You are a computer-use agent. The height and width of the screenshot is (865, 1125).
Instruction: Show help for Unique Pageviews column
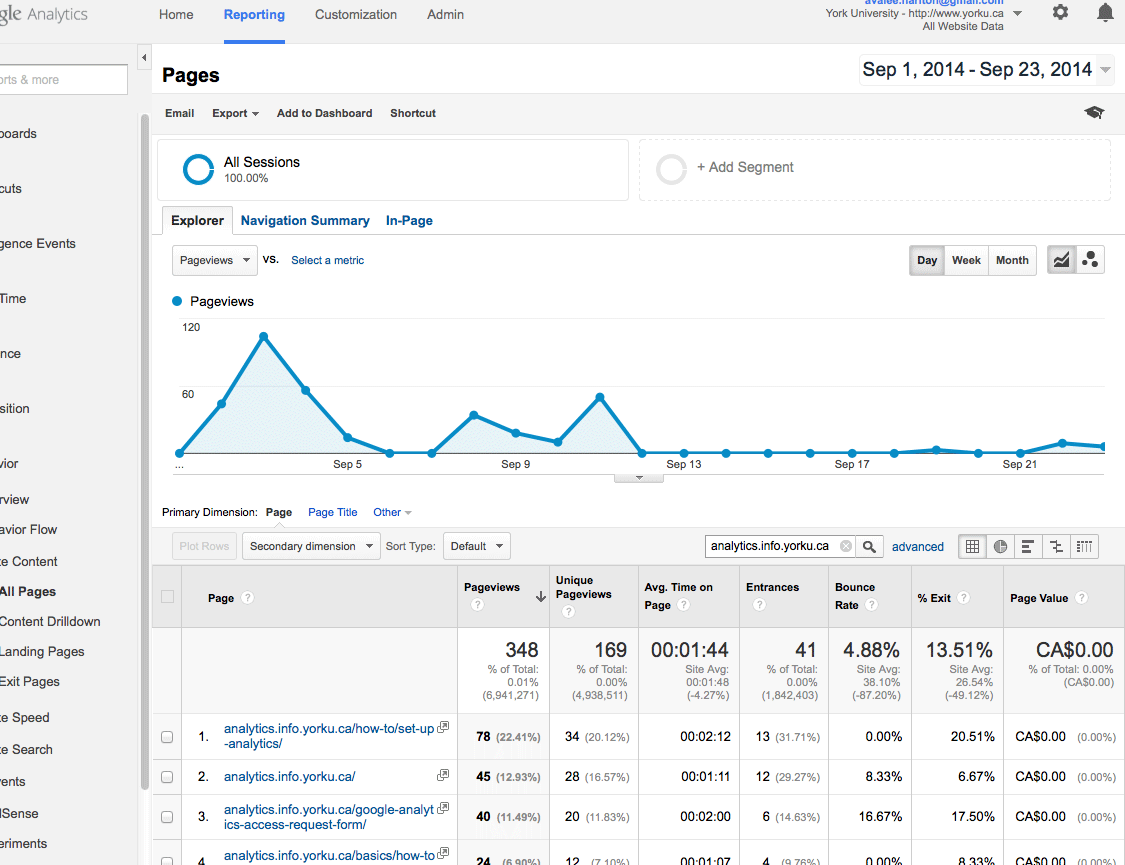click(568, 611)
